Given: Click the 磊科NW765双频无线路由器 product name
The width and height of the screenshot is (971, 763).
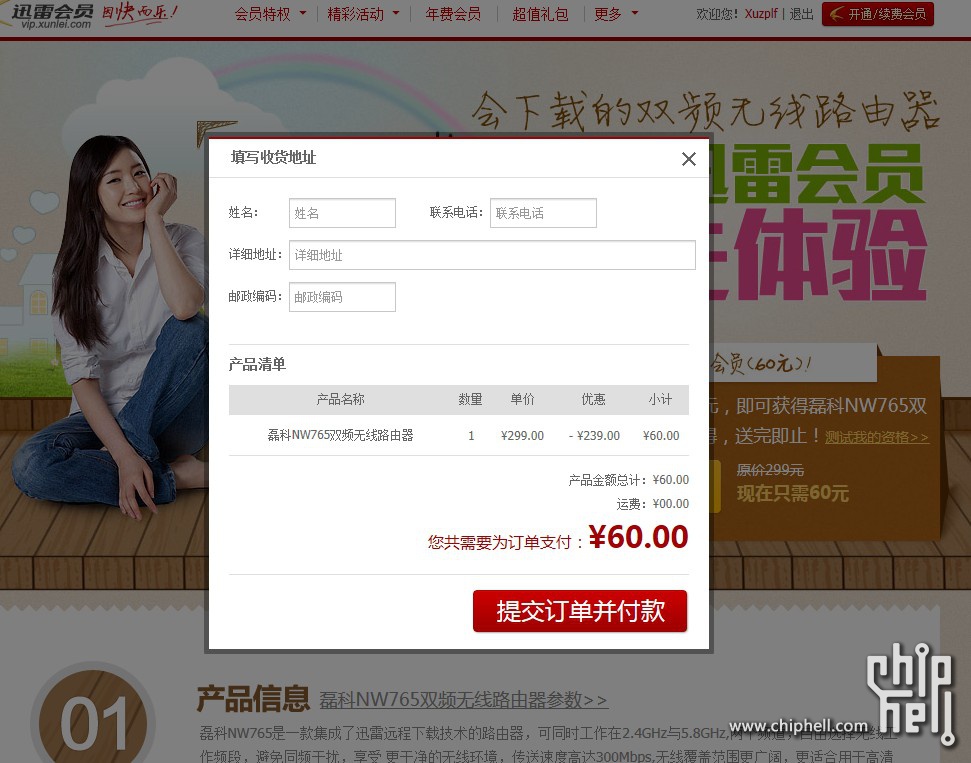Looking at the screenshot, I should pos(341,435).
